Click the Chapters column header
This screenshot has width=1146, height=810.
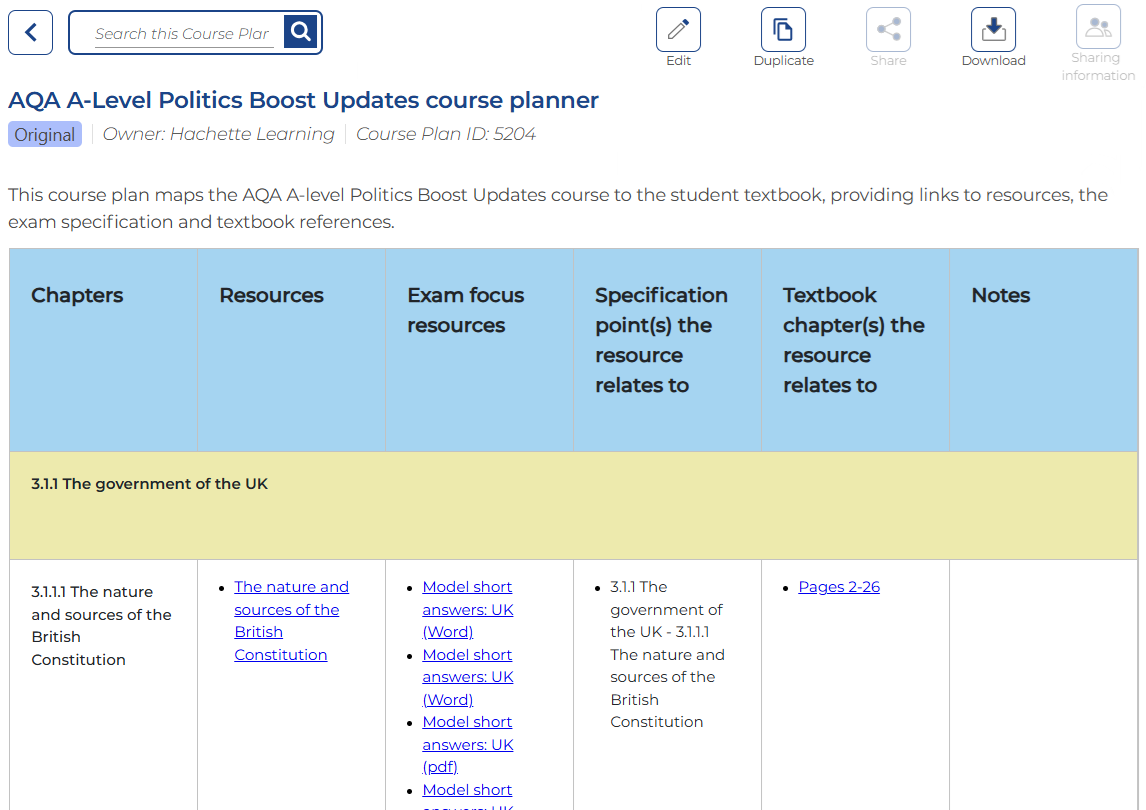(77, 295)
